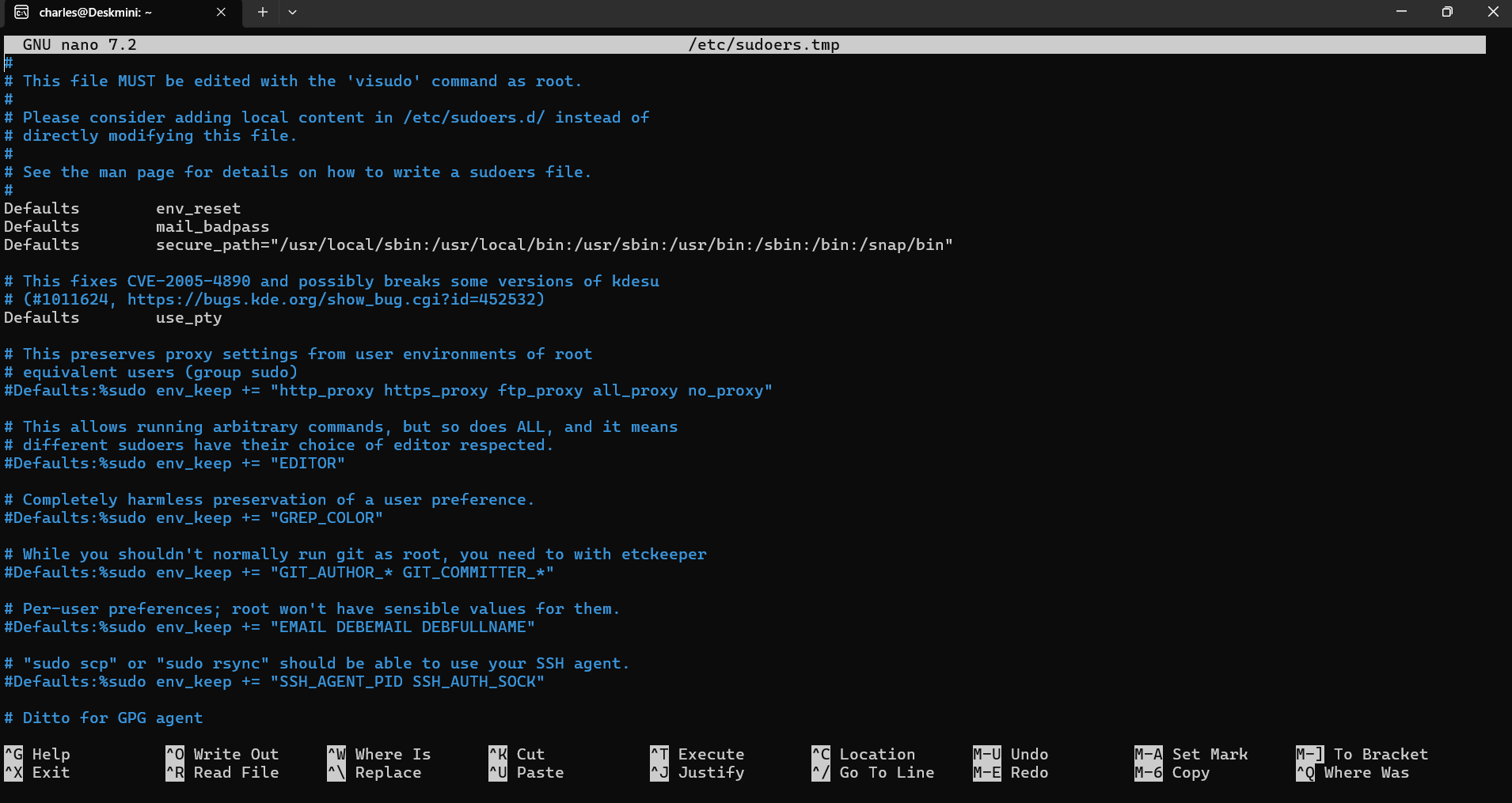Click the bugs.kde.org URL in the comment

click(335, 299)
